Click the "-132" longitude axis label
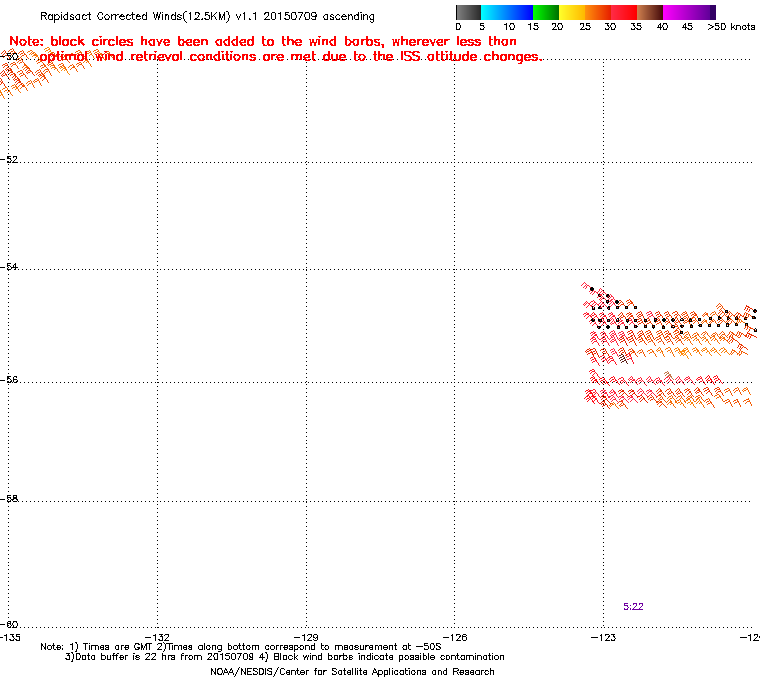This screenshot has width=760, height=688. tap(158, 637)
